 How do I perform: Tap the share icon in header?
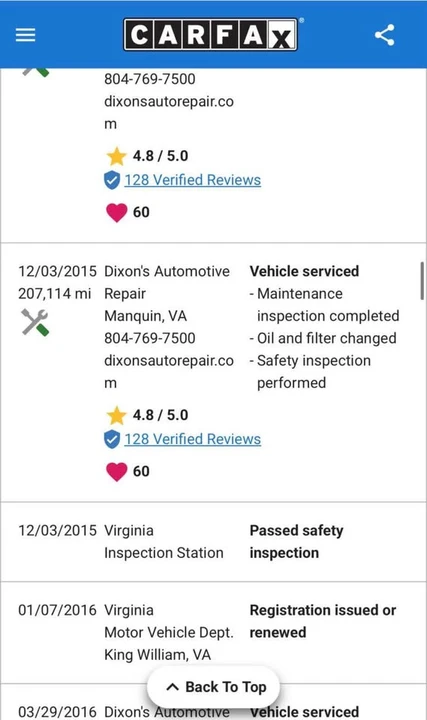click(384, 35)
